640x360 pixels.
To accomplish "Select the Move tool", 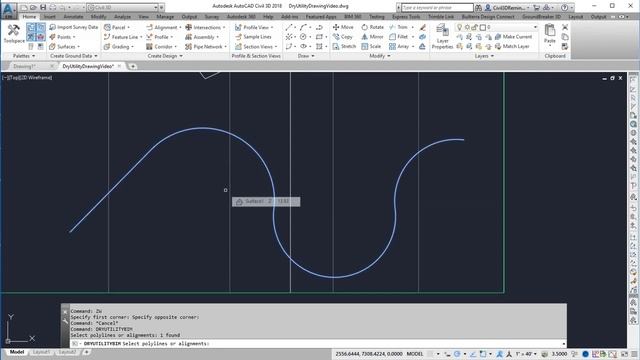I will 343,27.
